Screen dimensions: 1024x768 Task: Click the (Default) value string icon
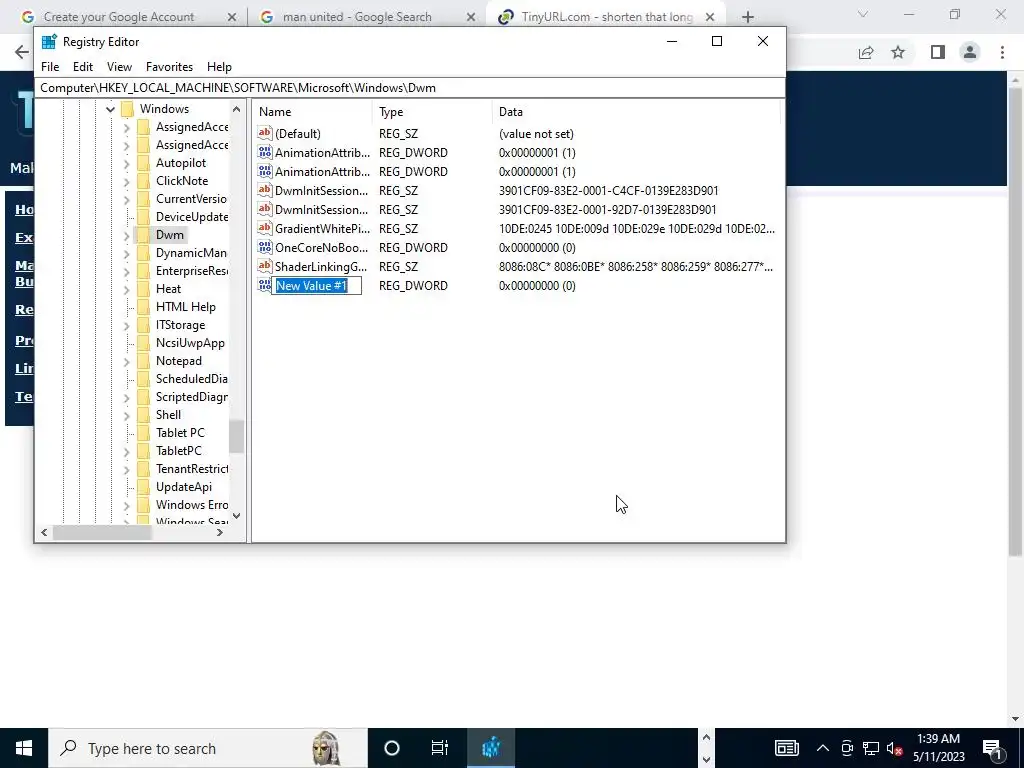click(264, 133)
